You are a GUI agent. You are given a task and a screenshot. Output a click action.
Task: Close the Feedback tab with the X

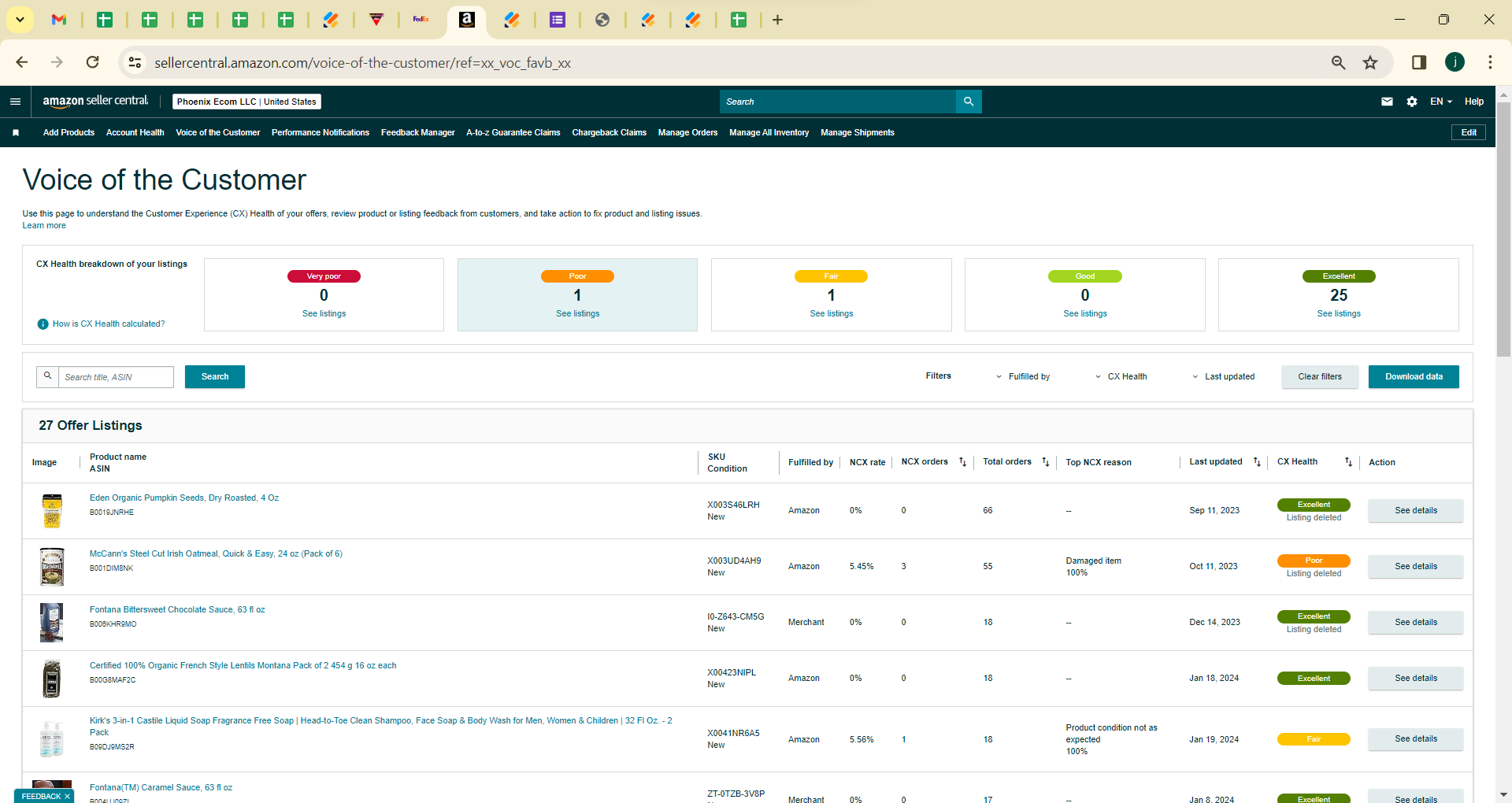click(67, 797)
